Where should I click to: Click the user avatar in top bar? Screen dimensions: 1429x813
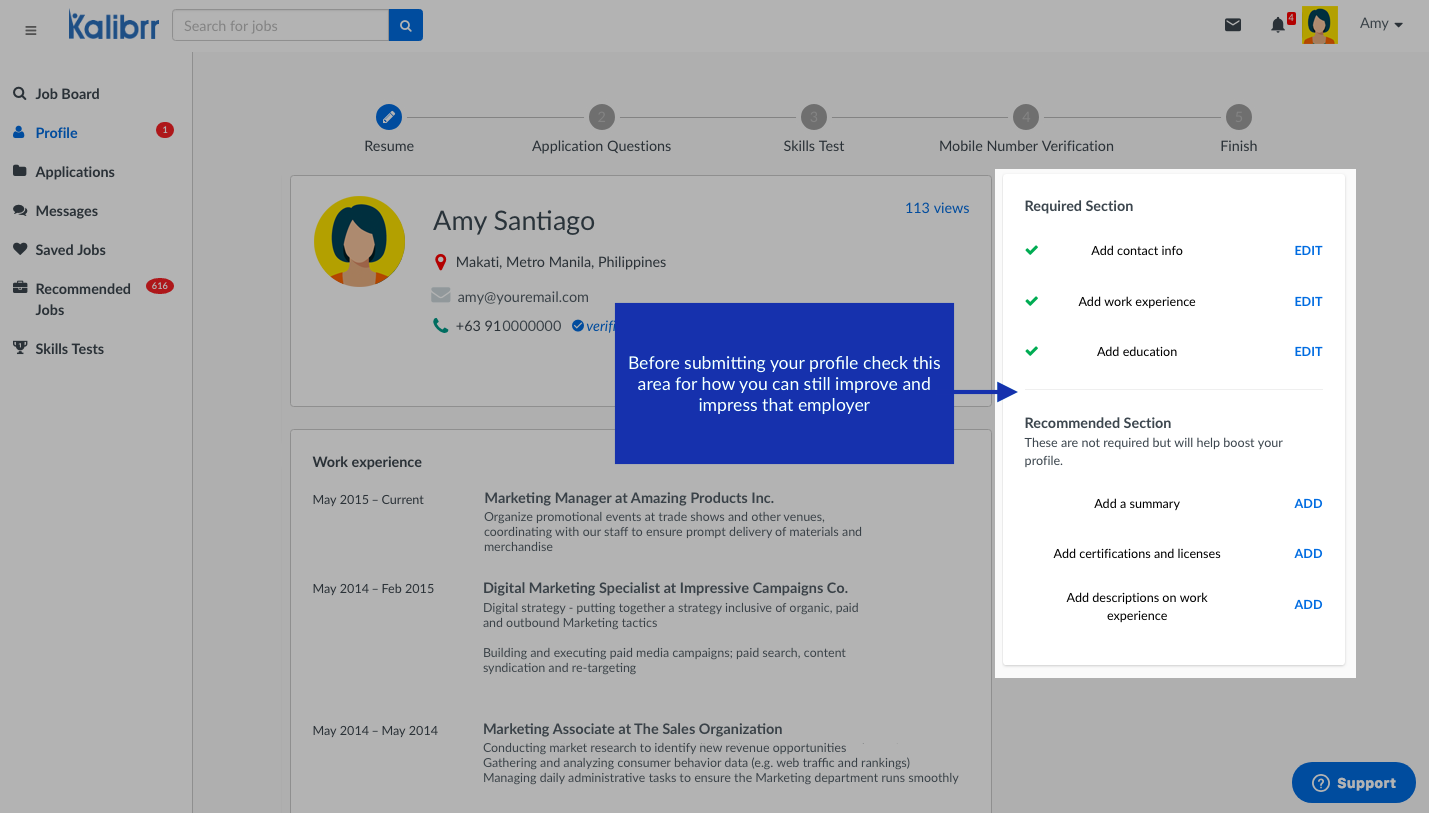coord(1319,25)
